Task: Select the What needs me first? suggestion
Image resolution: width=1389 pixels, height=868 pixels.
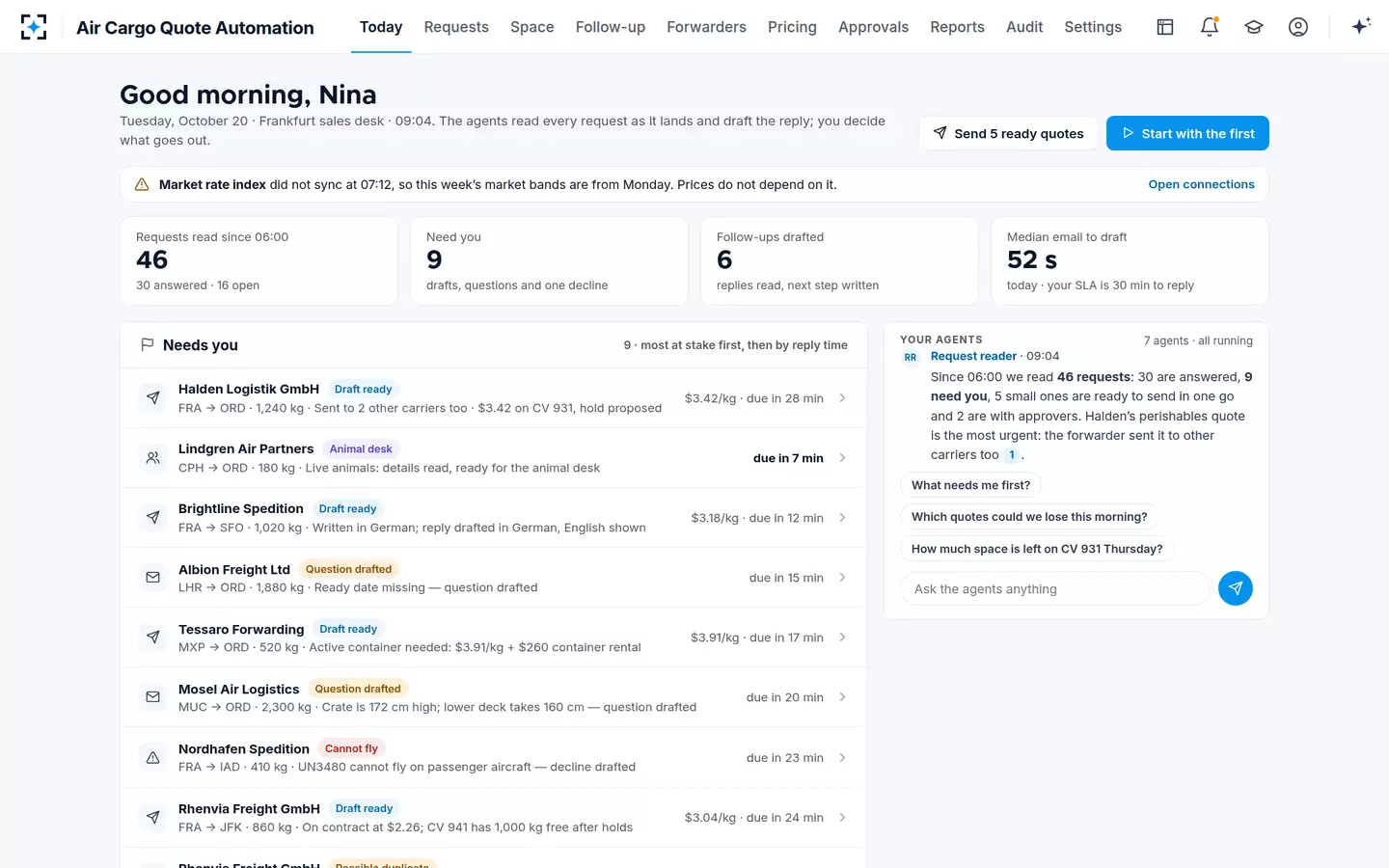Action: (970, 485)
